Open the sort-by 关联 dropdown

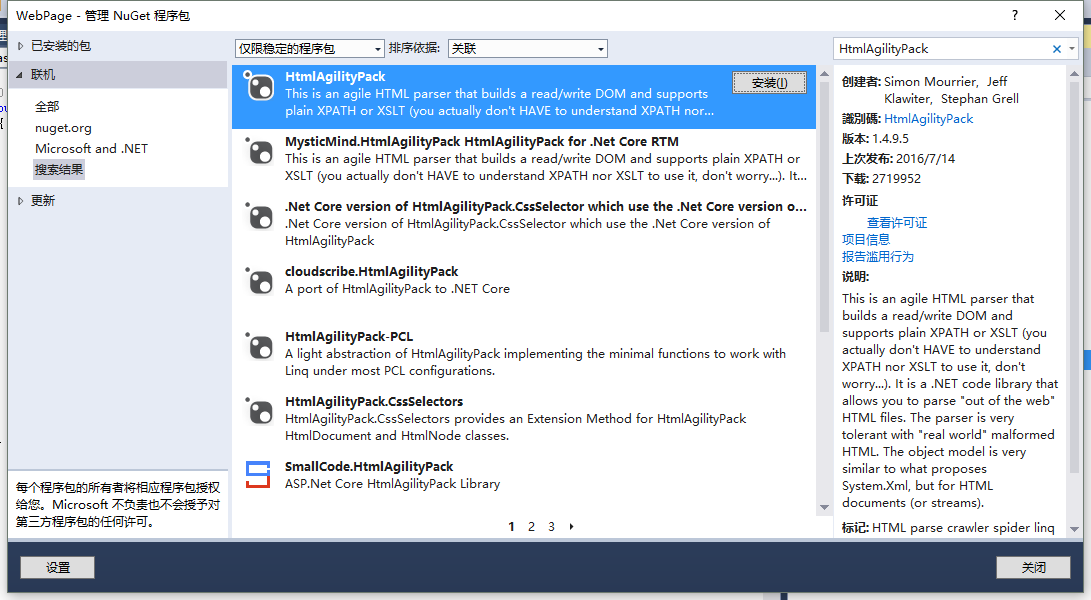(x=527, y=48)
